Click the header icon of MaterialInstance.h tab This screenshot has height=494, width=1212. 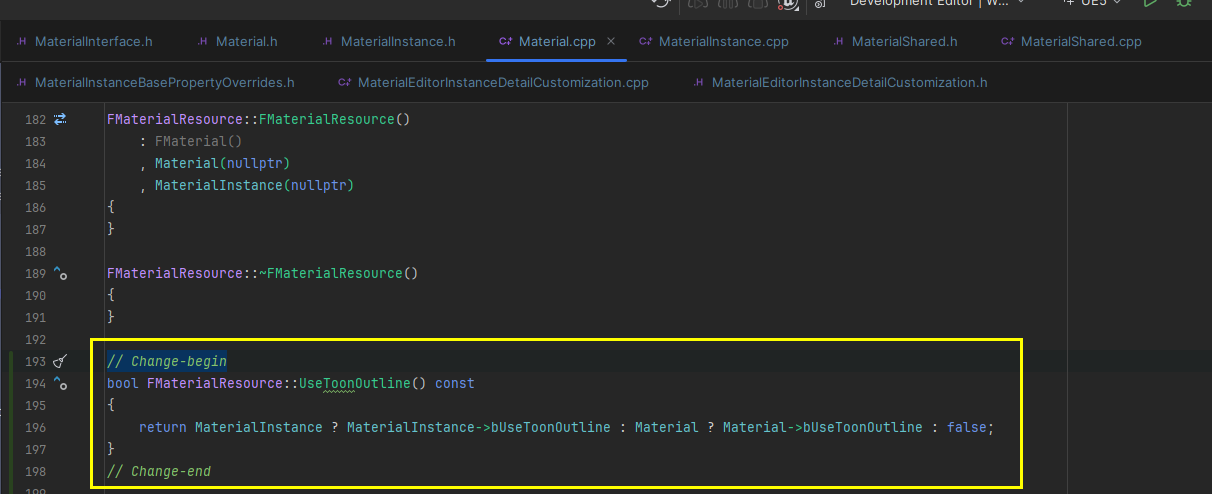(x=327, y=42)
